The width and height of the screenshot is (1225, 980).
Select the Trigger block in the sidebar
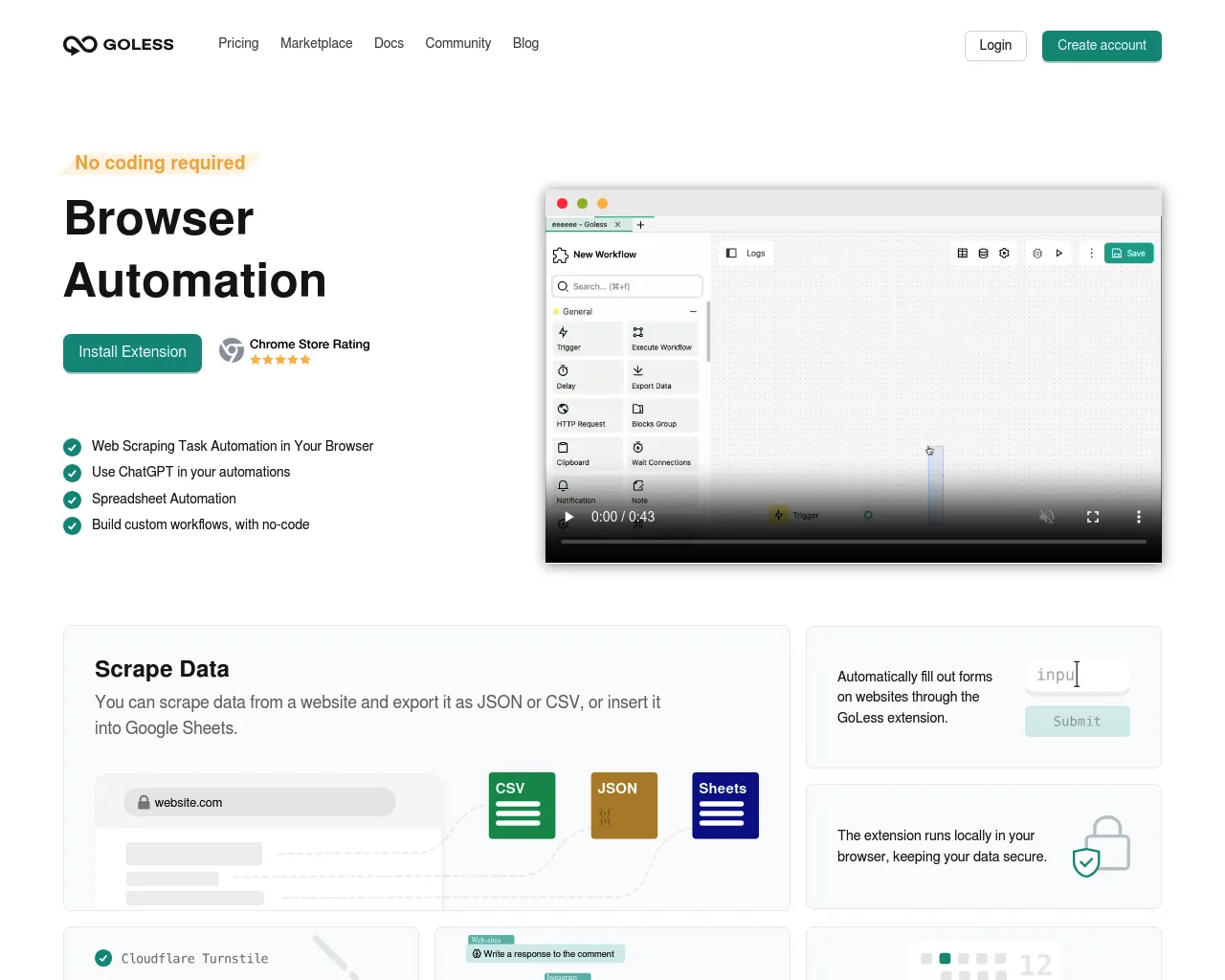(587, 338)
